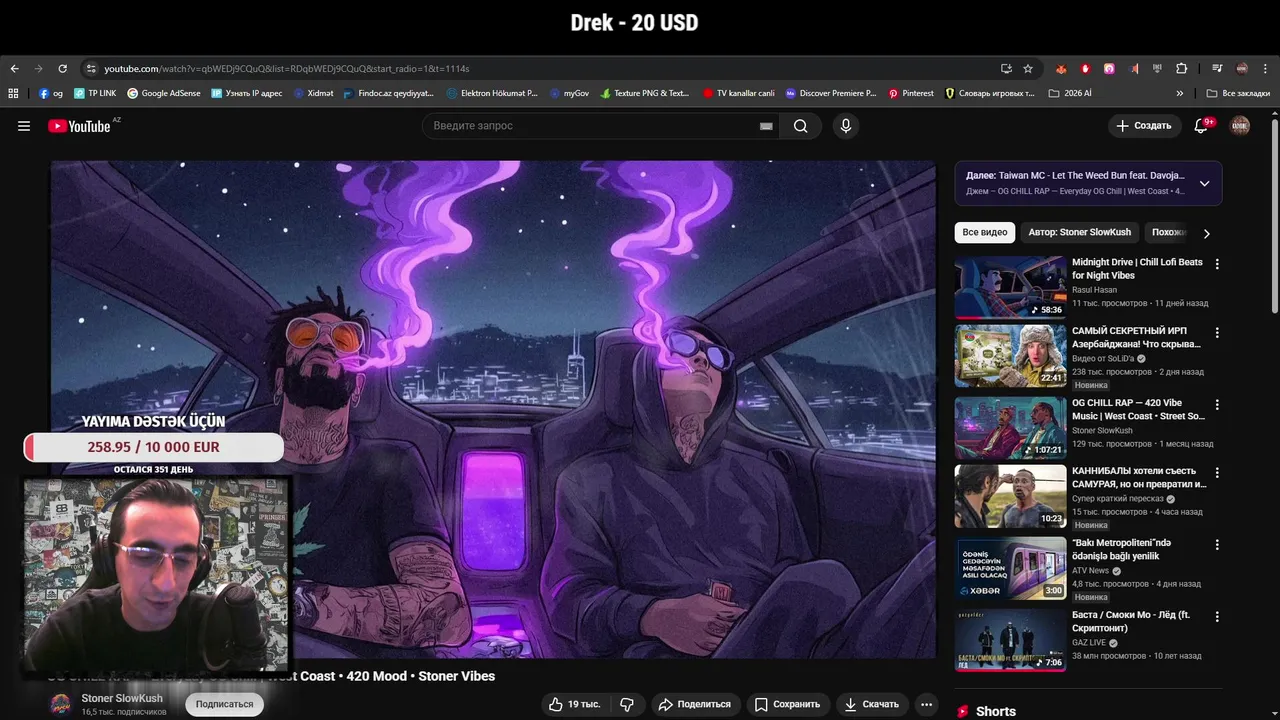Open the Stoner SlowKush channel name
Screen dimensions: 1280x720
click(122, 698)
